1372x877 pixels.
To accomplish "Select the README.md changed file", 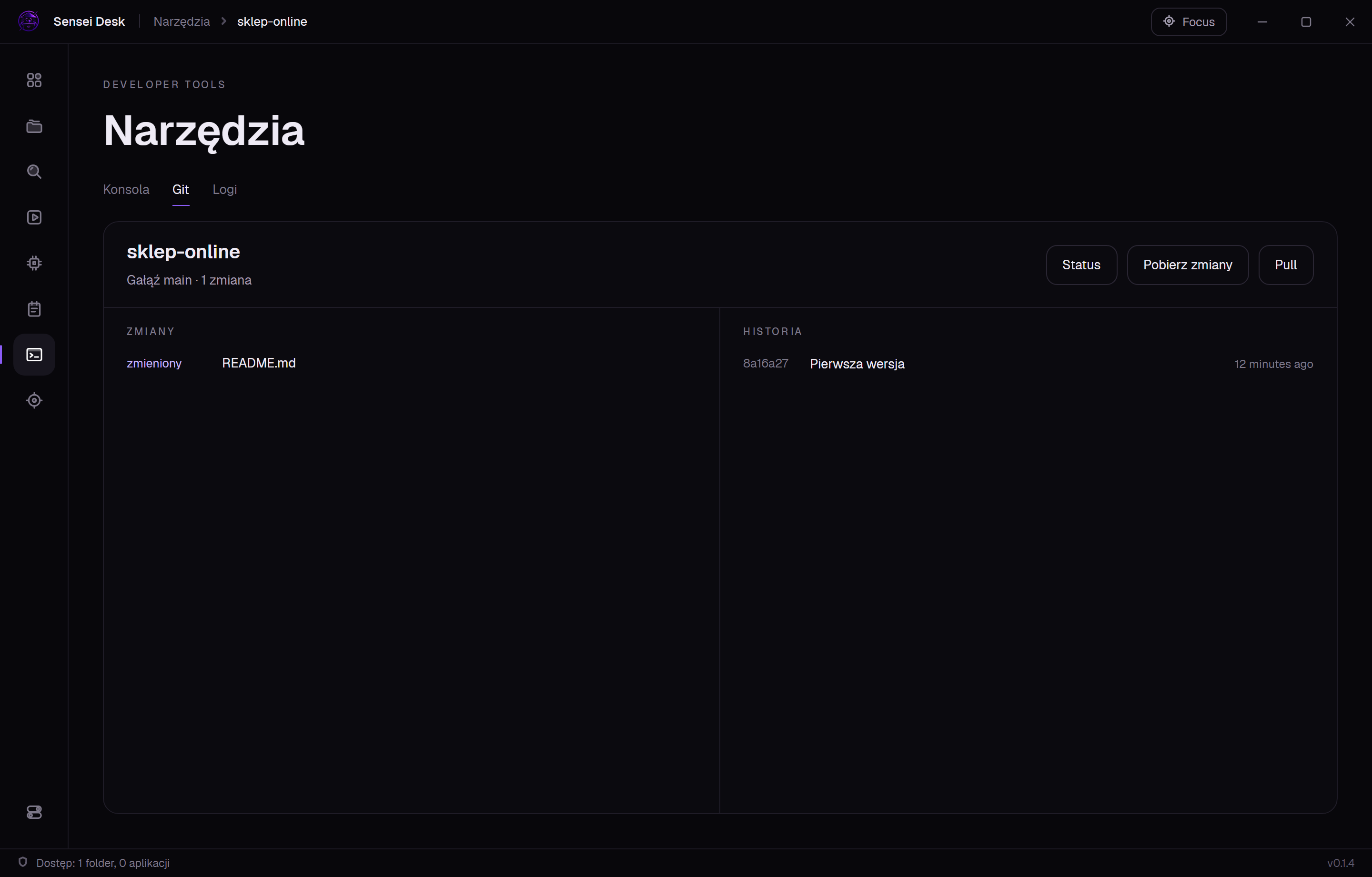I will tap(259, 363).
